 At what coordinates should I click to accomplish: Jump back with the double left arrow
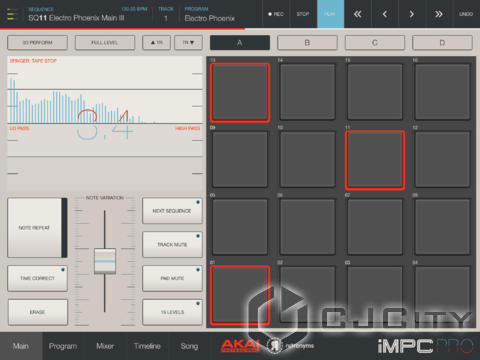click(357, 14)
